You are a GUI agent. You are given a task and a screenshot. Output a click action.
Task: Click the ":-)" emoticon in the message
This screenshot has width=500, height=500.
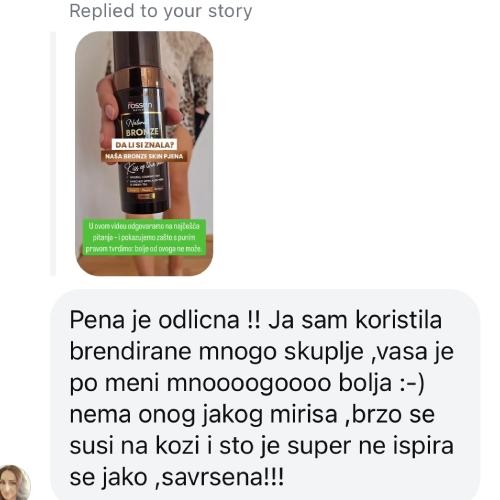(x=412, y=383)
